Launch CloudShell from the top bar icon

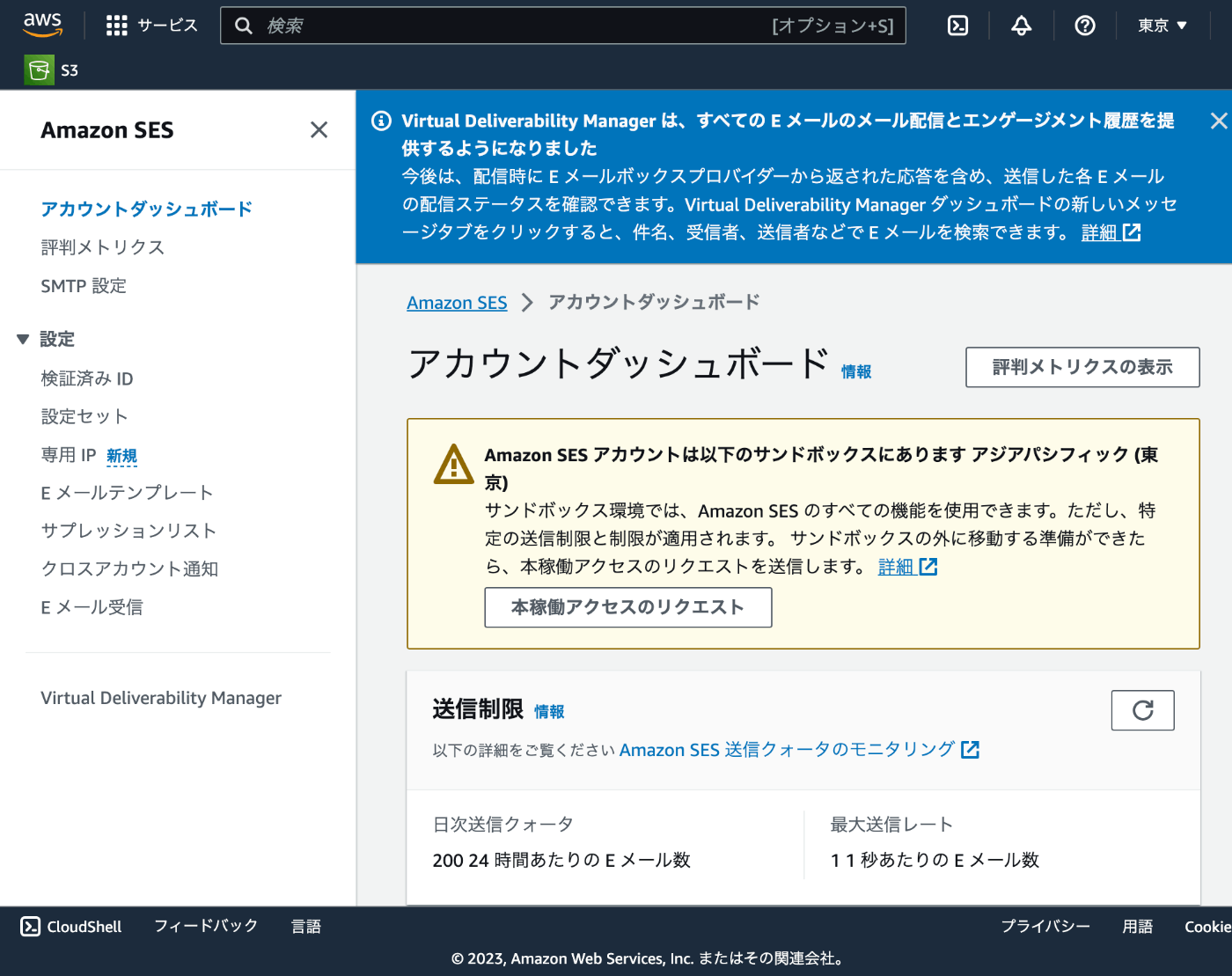[957, 26]
